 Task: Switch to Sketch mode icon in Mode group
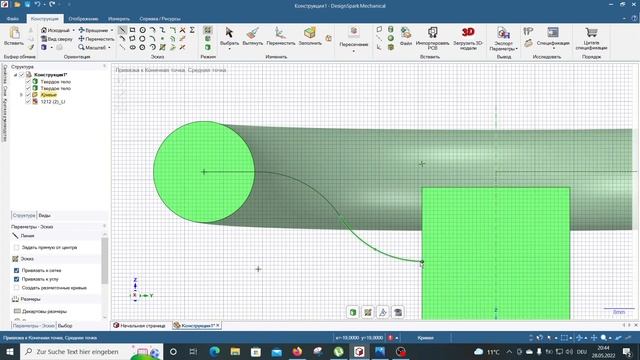[x=208, y=30]
